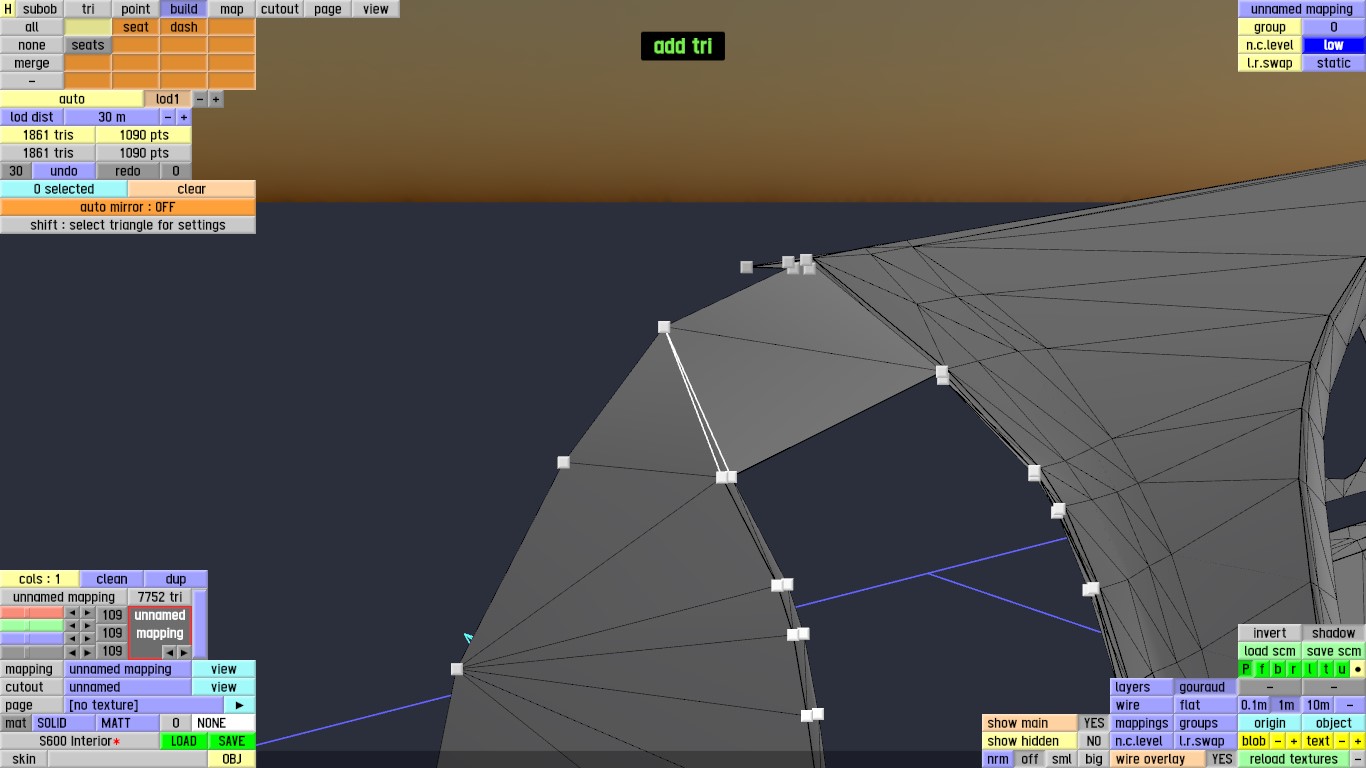
Task: Increase red colour with its right arrow
Action: 88,613
